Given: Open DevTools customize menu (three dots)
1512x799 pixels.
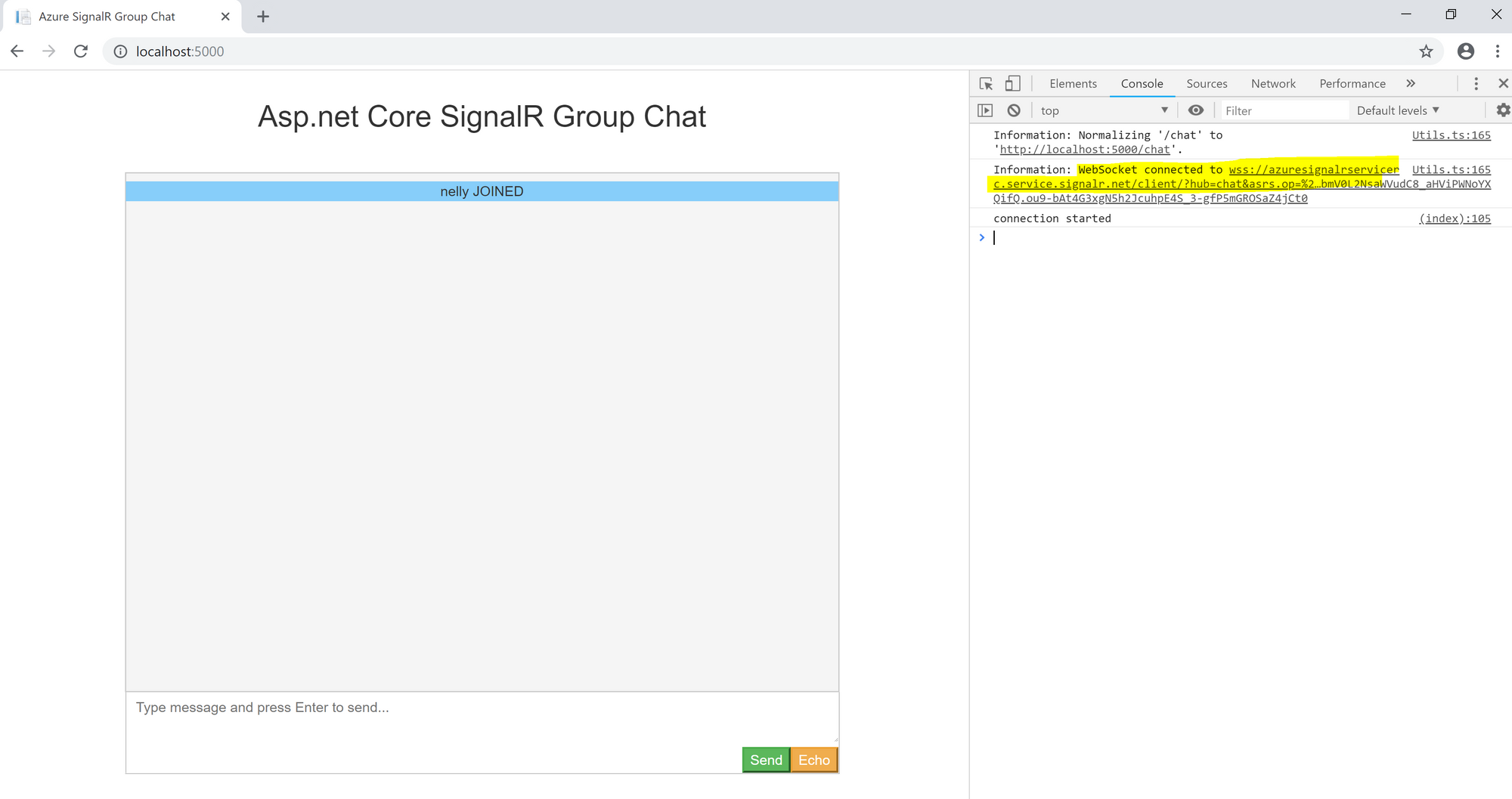Looking at the screenshot, I should tap(1476, 84).
